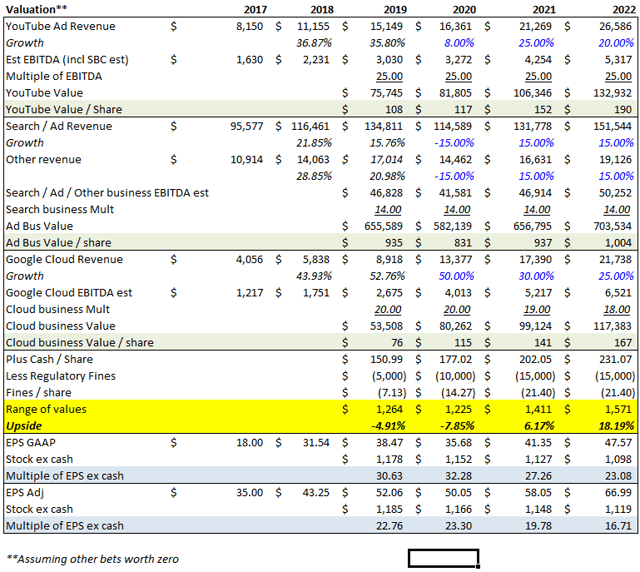Click the Assuming other bets worth zero footnote
The image size is (640, 572).
click(93, 559)
